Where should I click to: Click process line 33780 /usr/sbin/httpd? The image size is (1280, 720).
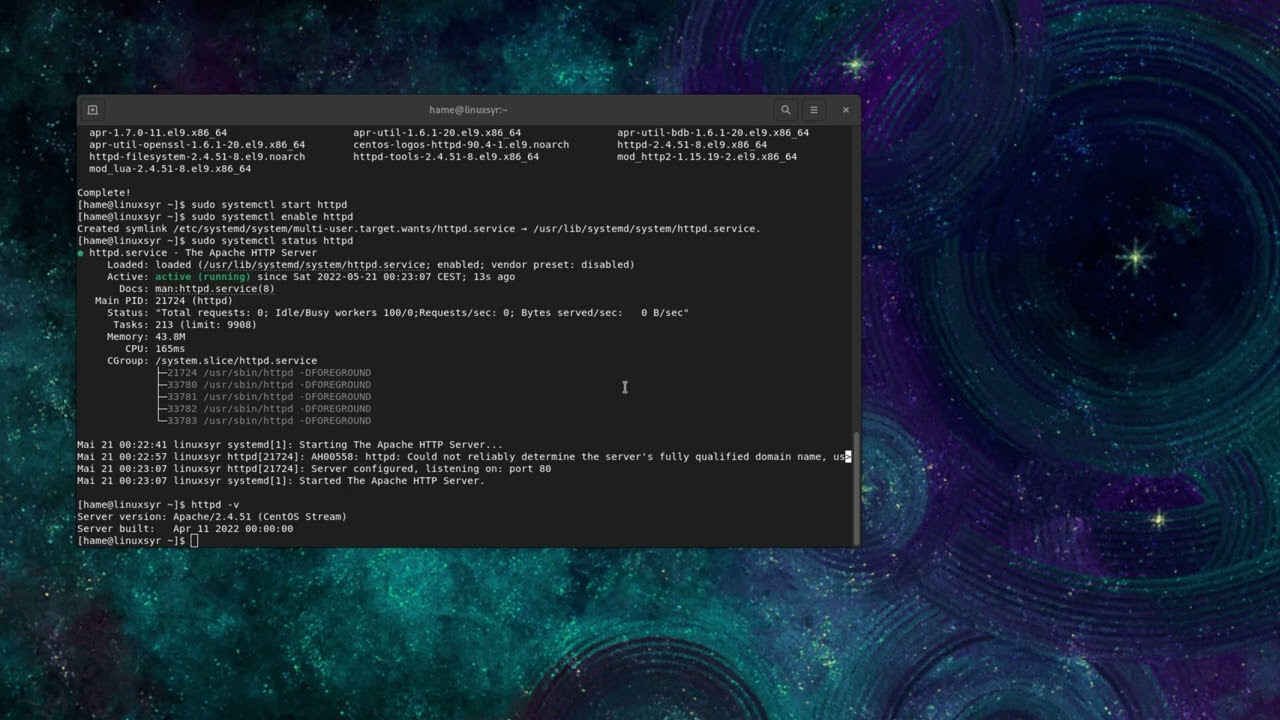(x=264, y=385)
